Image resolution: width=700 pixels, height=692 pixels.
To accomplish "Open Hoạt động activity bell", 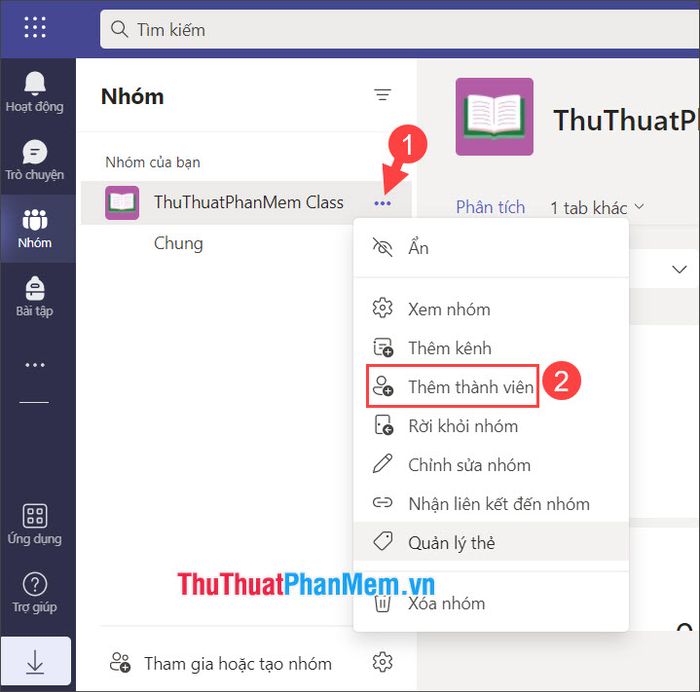I will [x=34, y=92].
